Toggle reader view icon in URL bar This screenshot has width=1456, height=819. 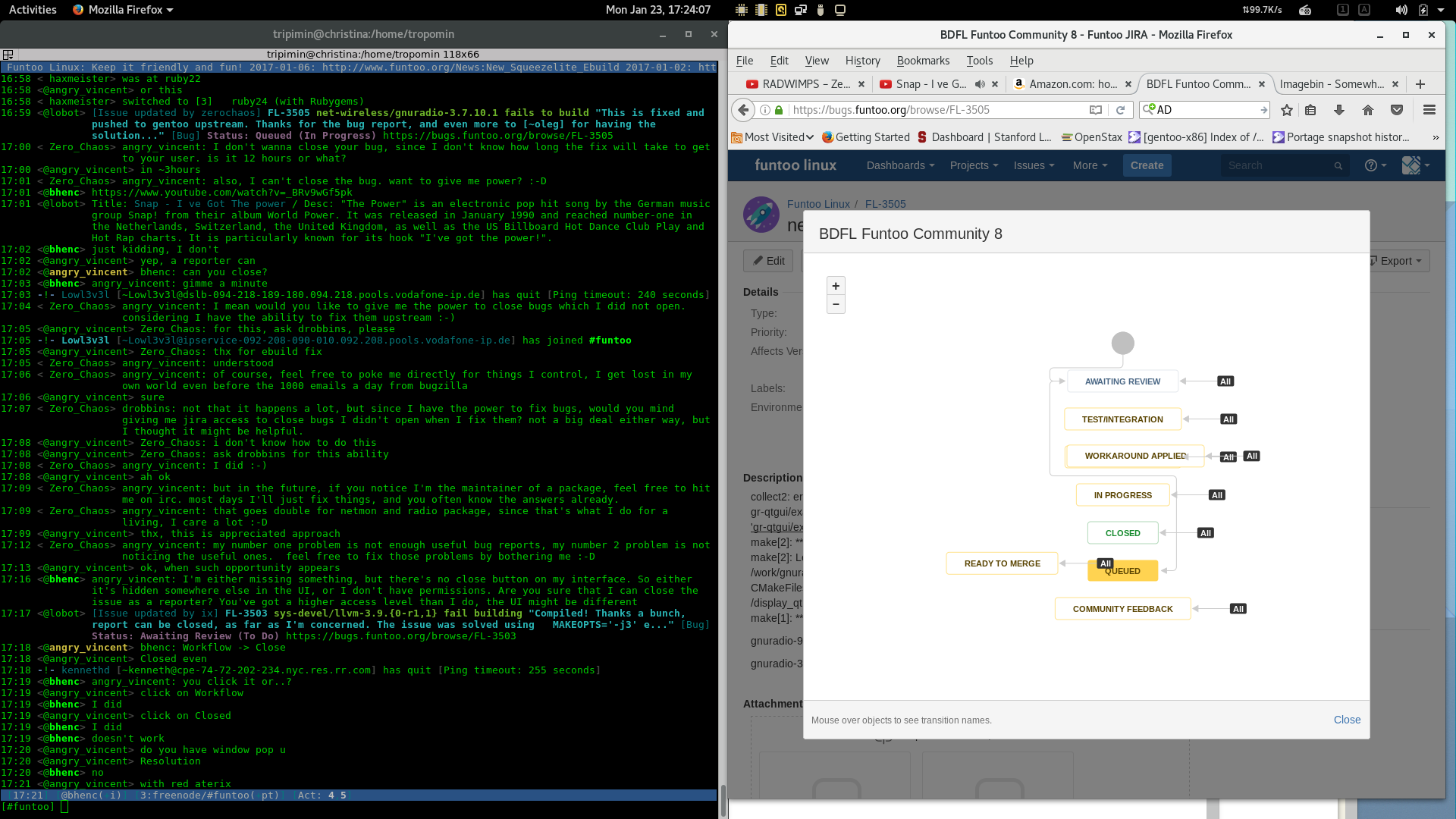(x=1096, y=110)
